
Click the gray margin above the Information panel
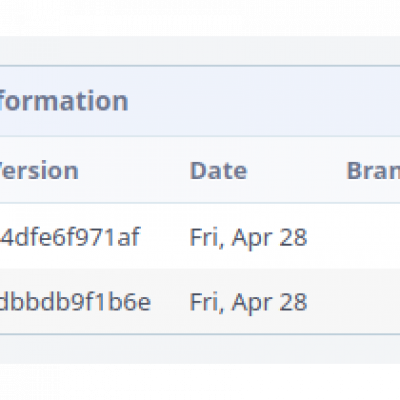point(200,51)
